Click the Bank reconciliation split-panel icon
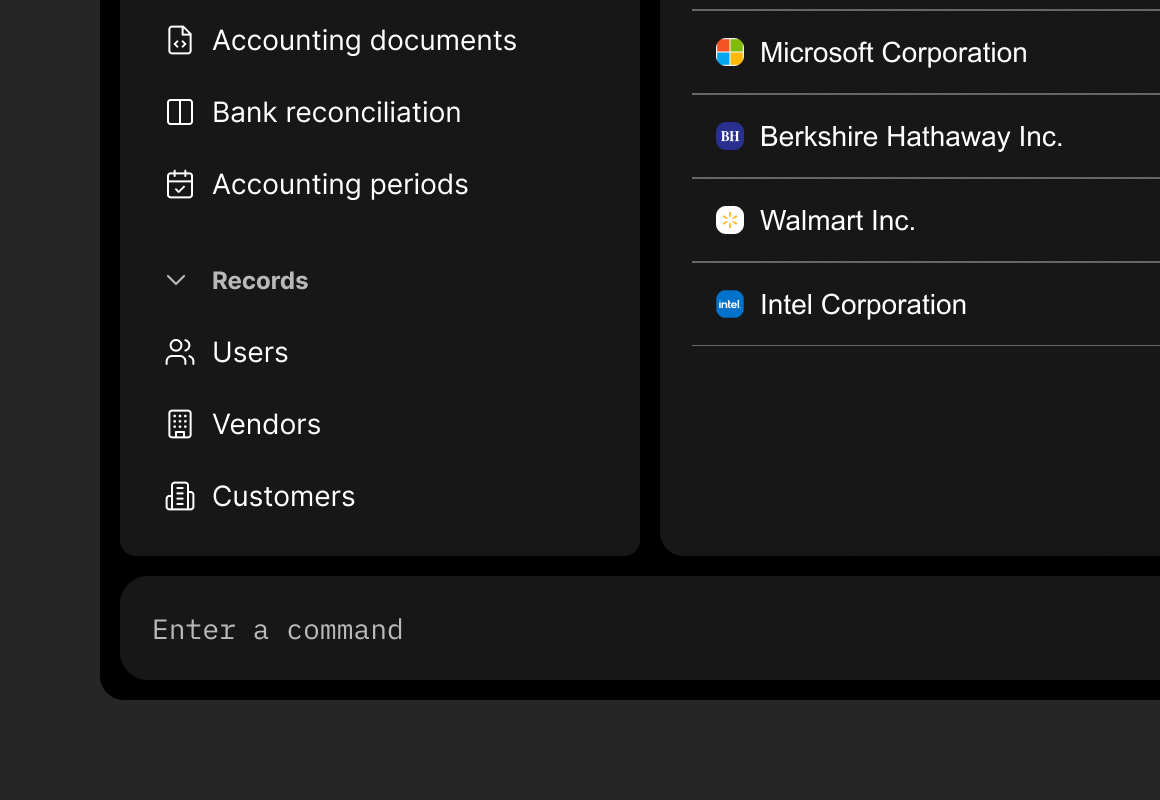This screenshot has width=1160, height=800. [x=180, y=112]
